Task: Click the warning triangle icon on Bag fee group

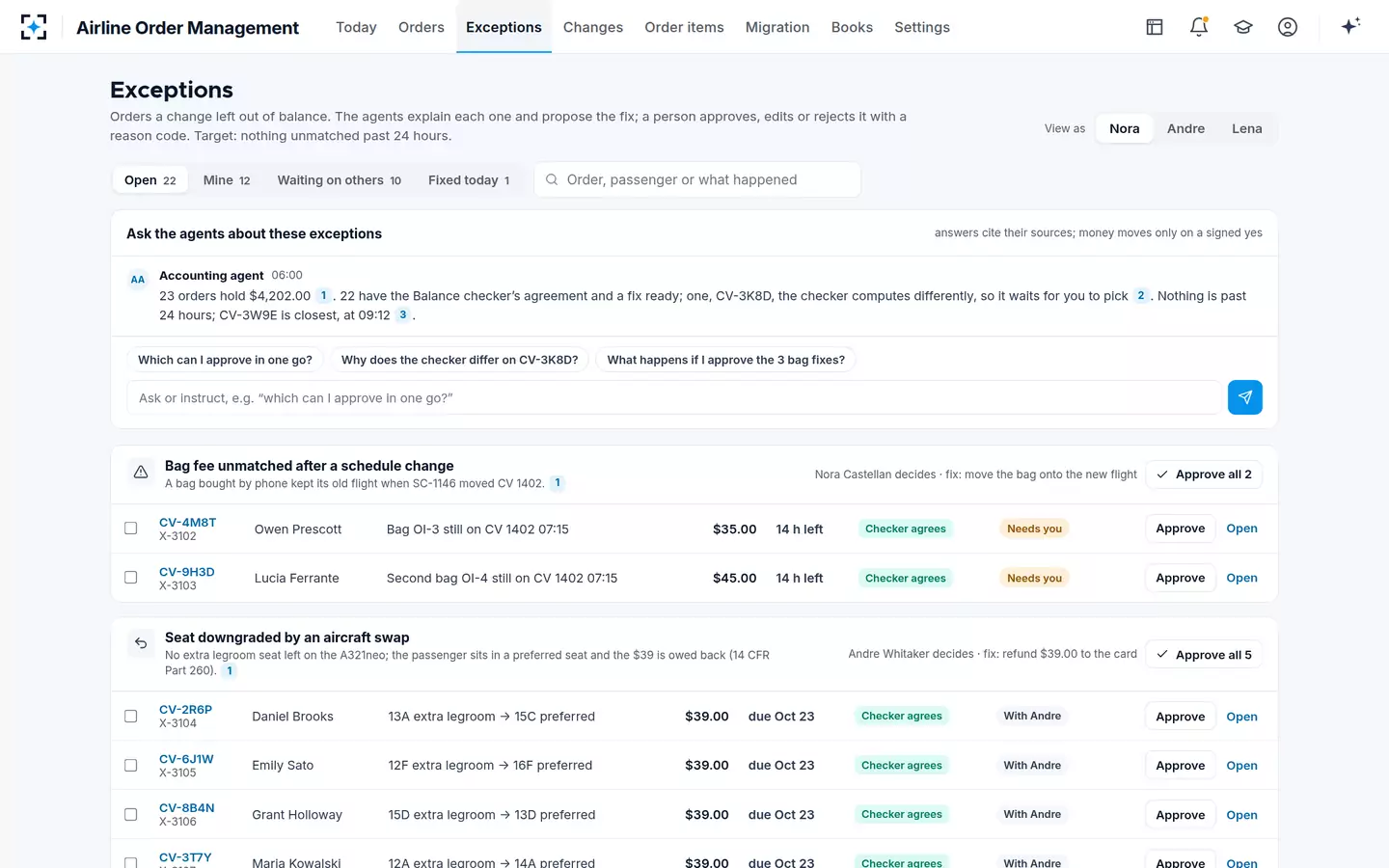Action: coord(141,473)
